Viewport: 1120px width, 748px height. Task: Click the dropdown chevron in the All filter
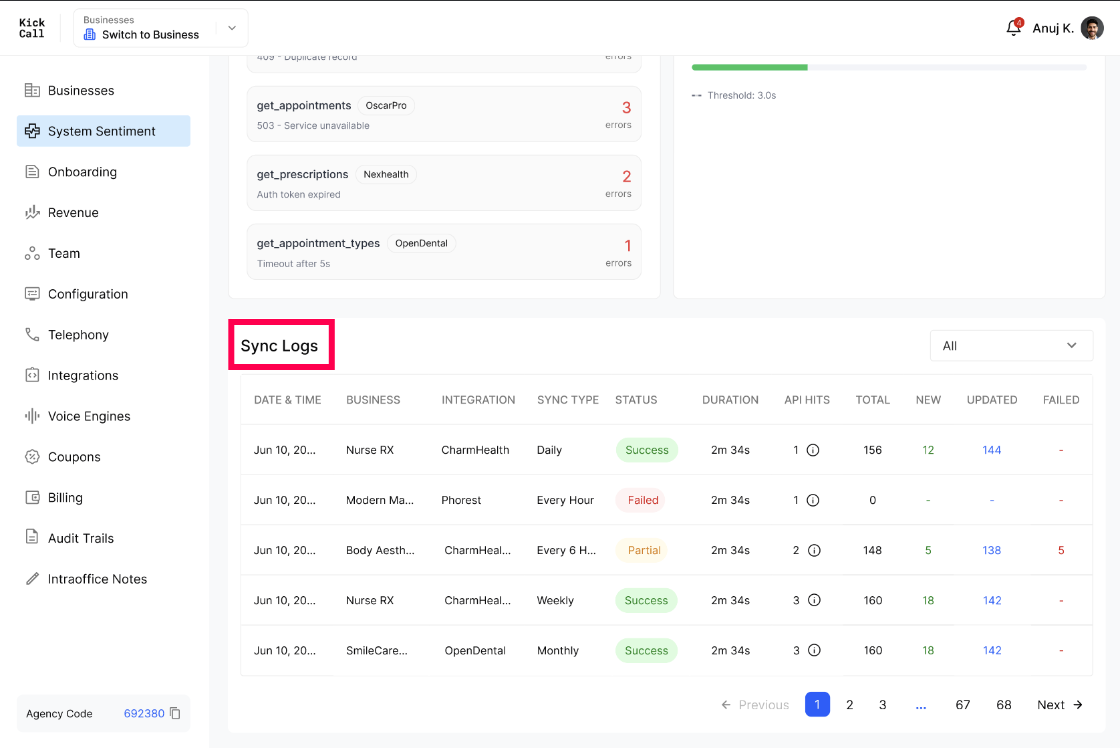click(x=1071, y=346)
